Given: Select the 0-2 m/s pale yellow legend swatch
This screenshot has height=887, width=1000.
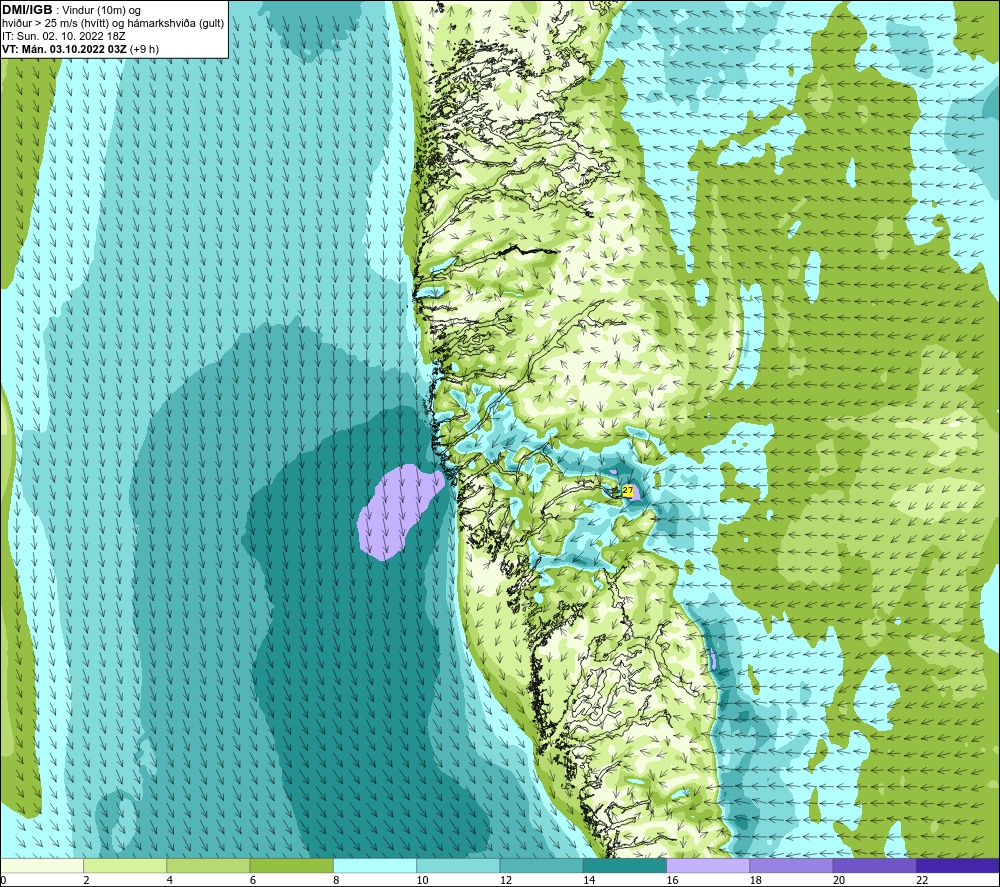Looking at the screenshot, I should pos(41,865).
